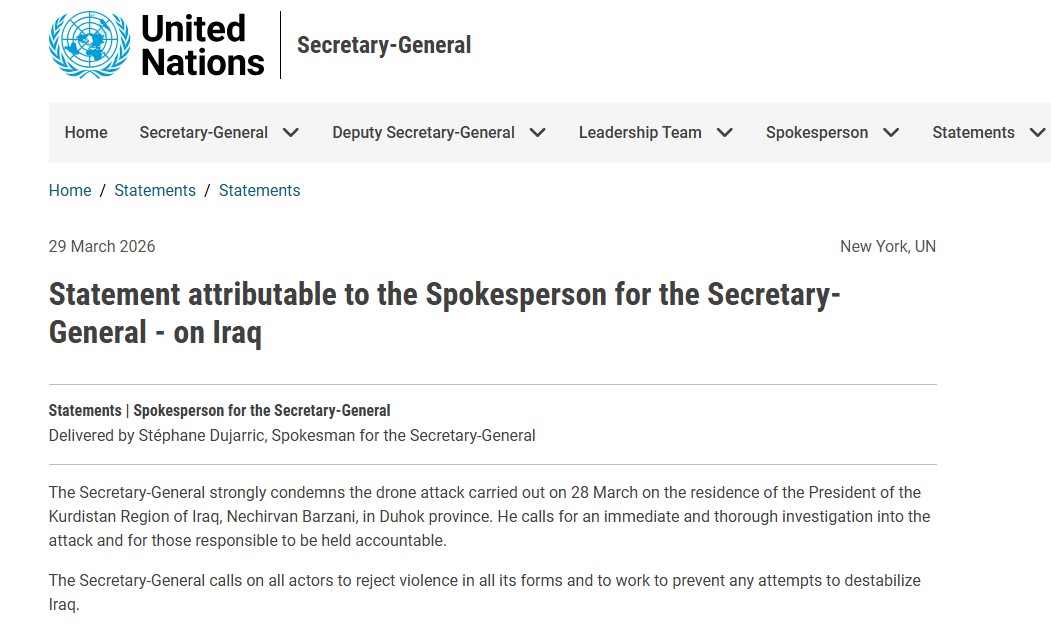Expand the Deputy Secretary-General dropdown chevron

(537, 133)
